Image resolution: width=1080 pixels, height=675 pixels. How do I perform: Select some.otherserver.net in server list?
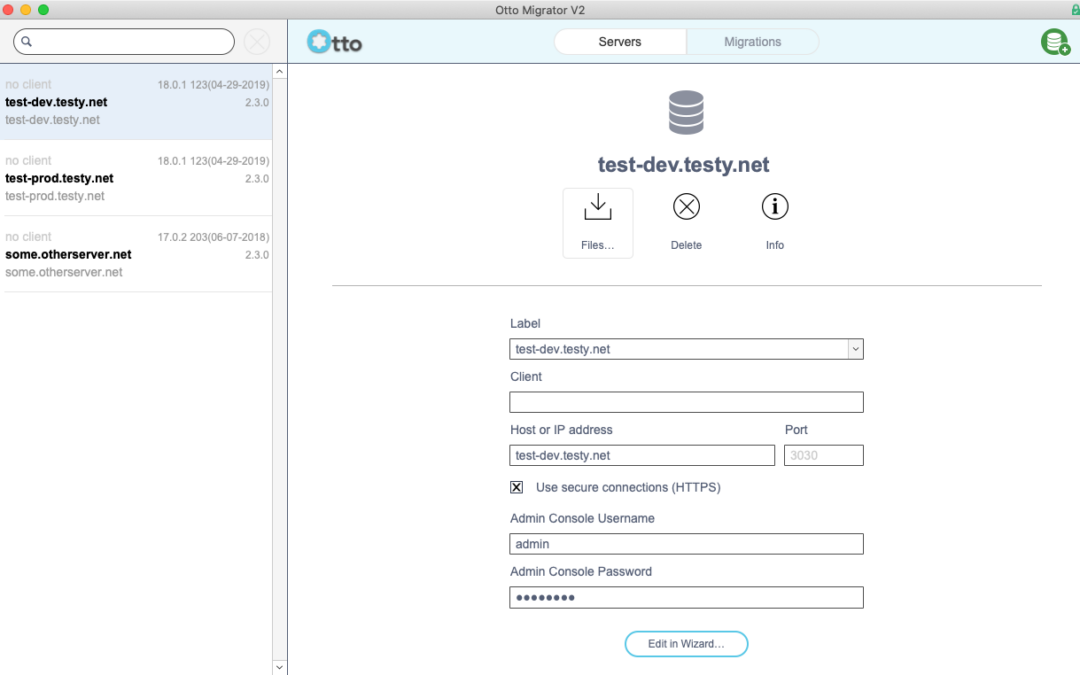136,254
